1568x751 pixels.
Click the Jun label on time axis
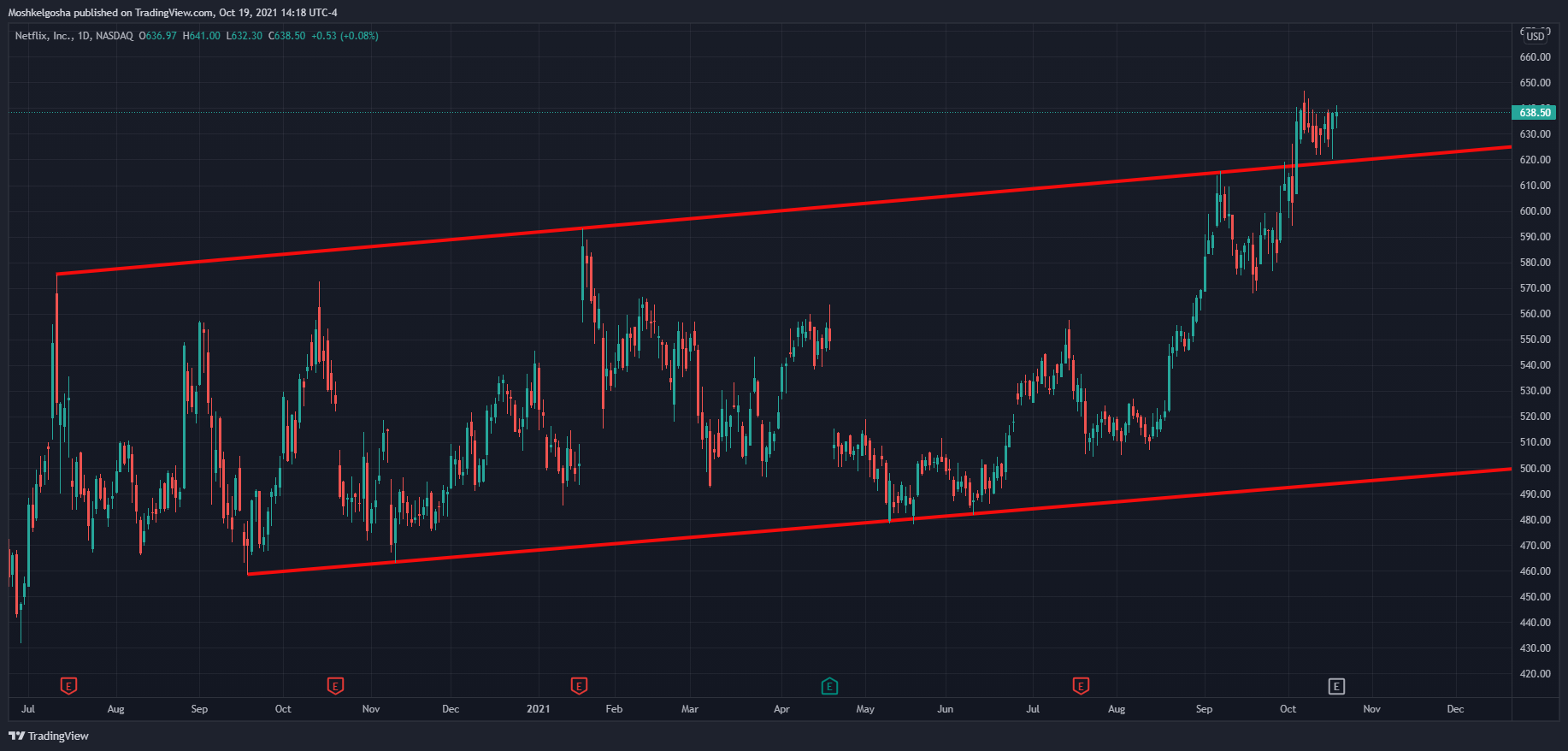pos(945,709)
